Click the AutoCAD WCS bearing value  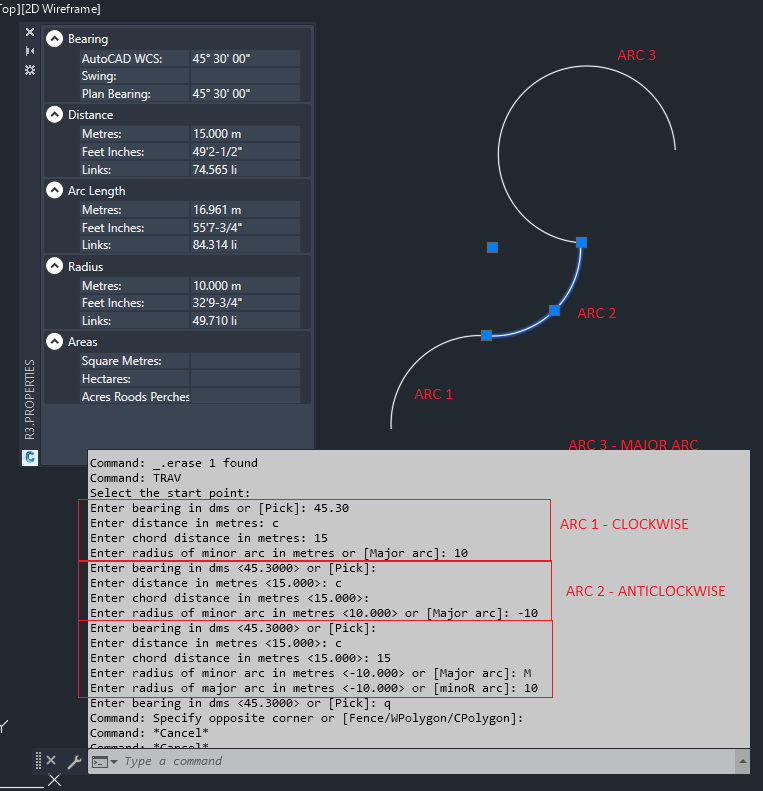point(245,59)
